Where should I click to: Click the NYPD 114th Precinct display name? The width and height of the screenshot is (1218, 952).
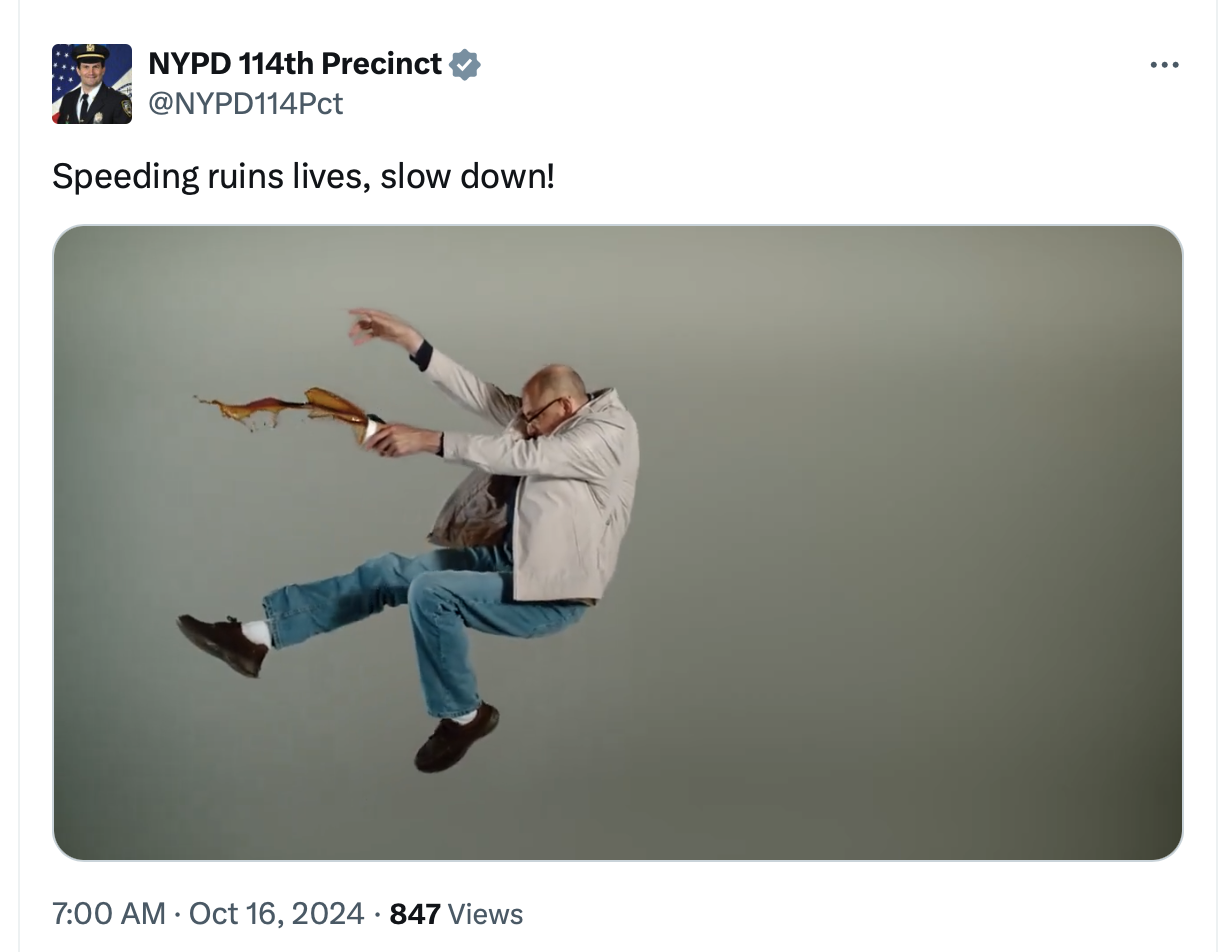point(294,64)
